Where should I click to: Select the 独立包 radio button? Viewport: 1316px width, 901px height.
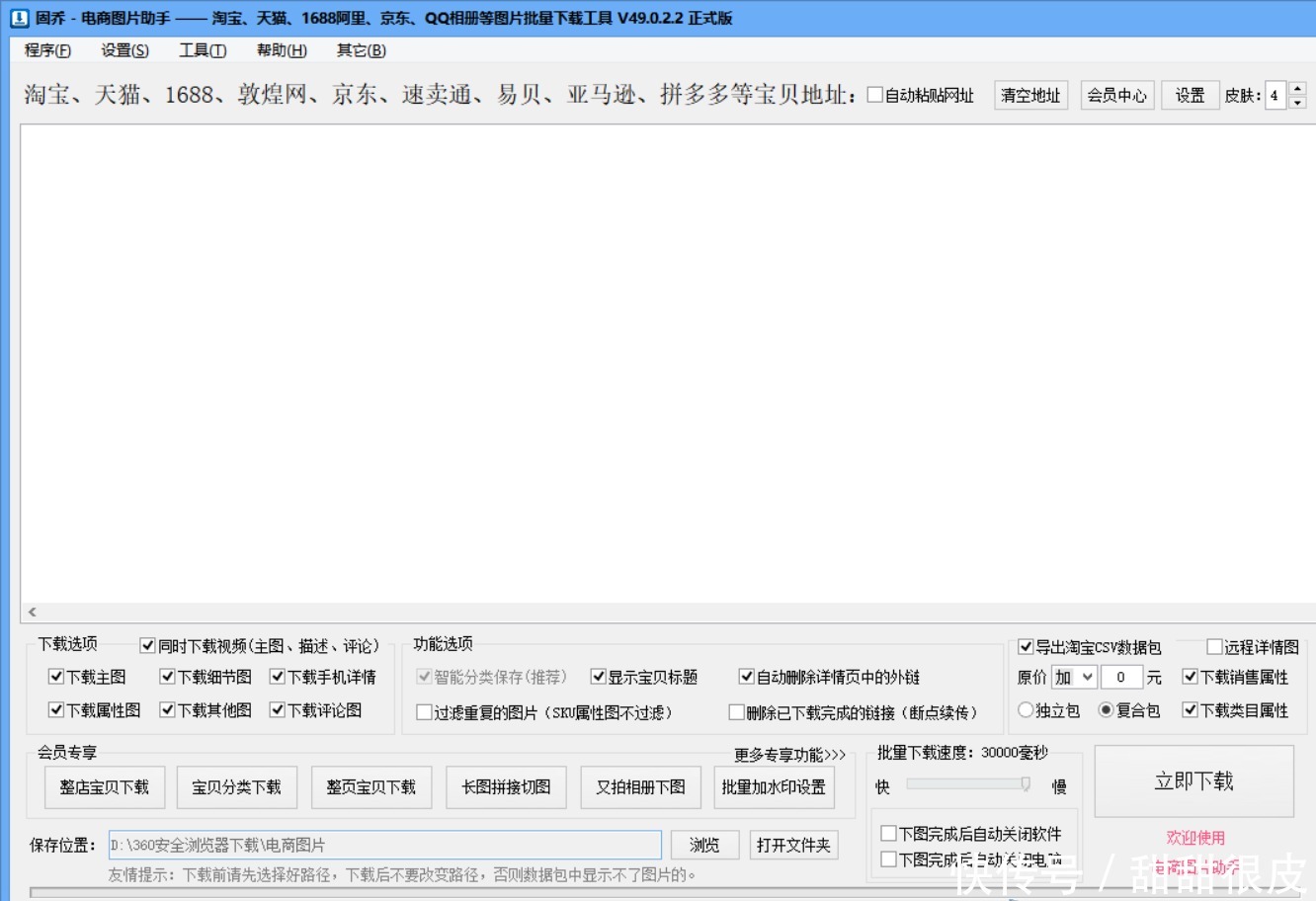click(1026, 709)
